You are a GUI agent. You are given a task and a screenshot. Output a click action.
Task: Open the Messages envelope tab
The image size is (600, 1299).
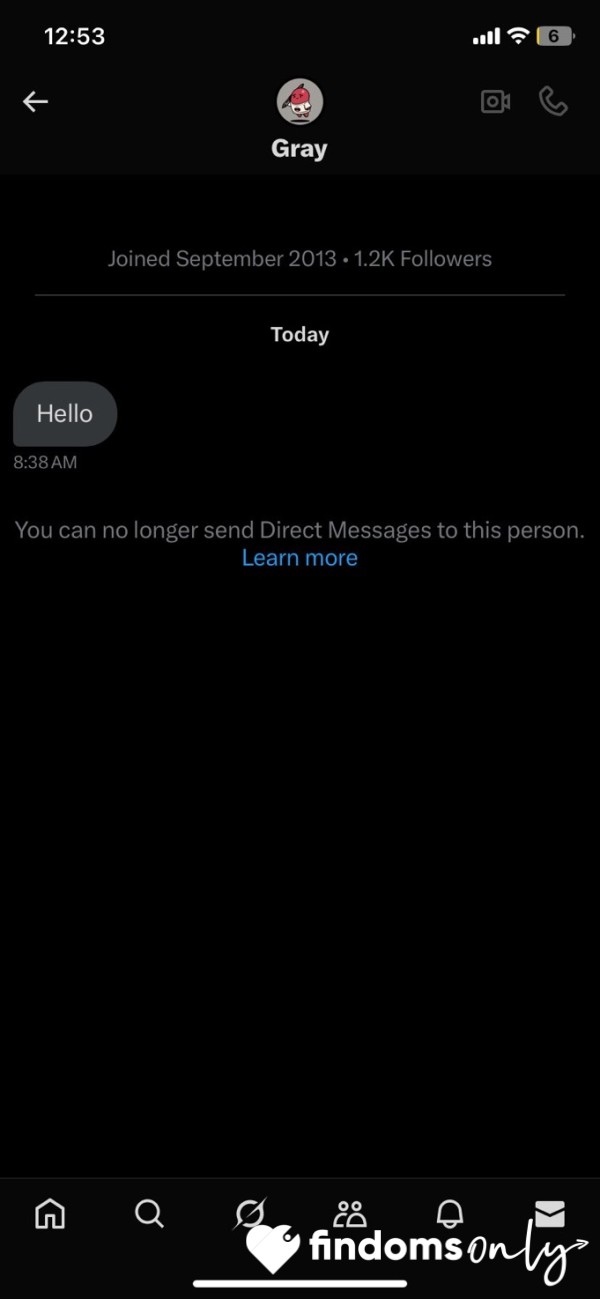click(x=550, y=1214)
